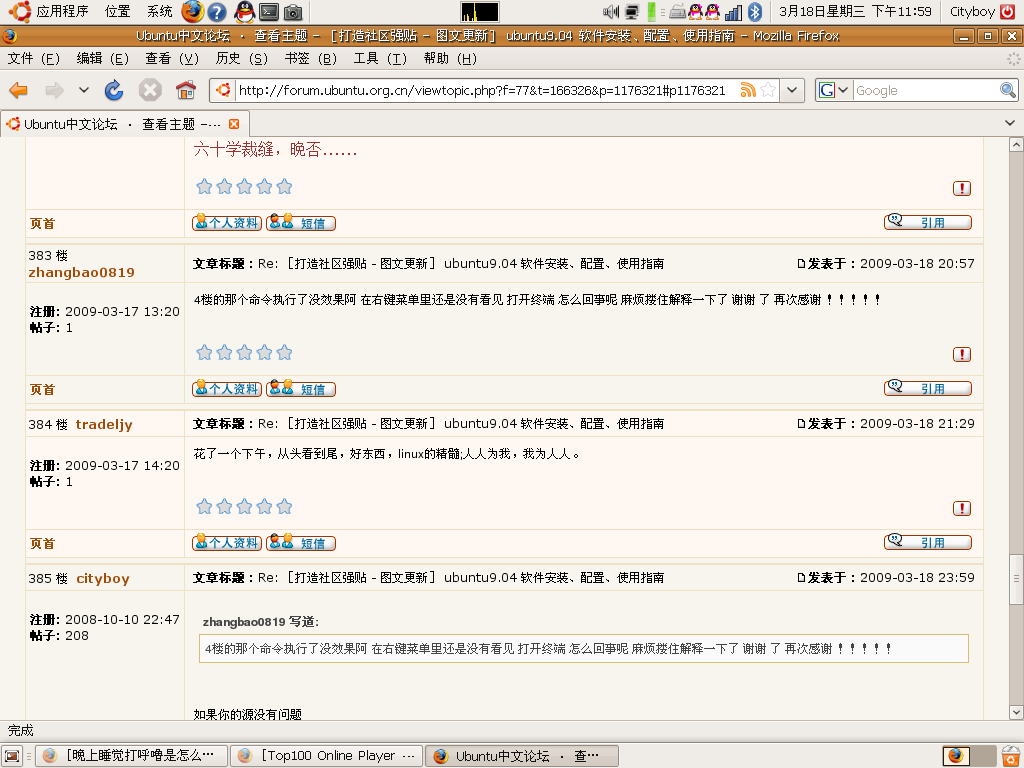Open 个人资料 for zhangbao0819 post
This screenshot has height=768, width=1024.
coord(227,389)
